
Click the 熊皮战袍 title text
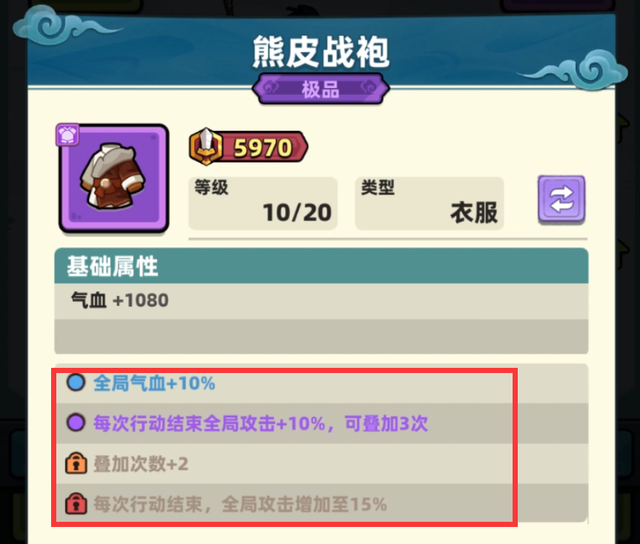tap(321, 52)
